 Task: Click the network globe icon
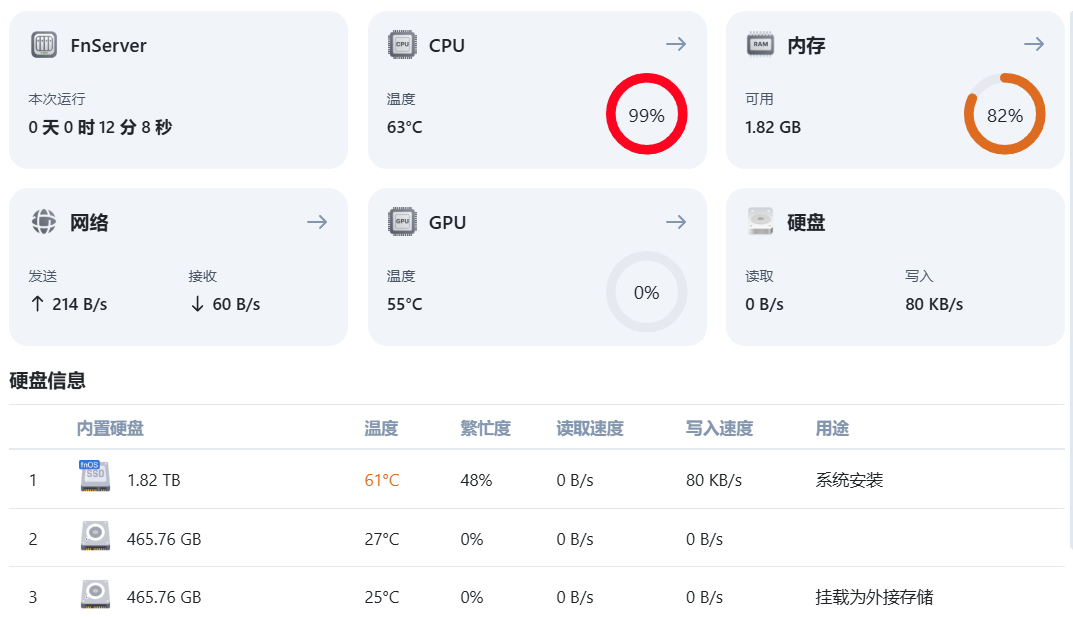coord(44,222)
